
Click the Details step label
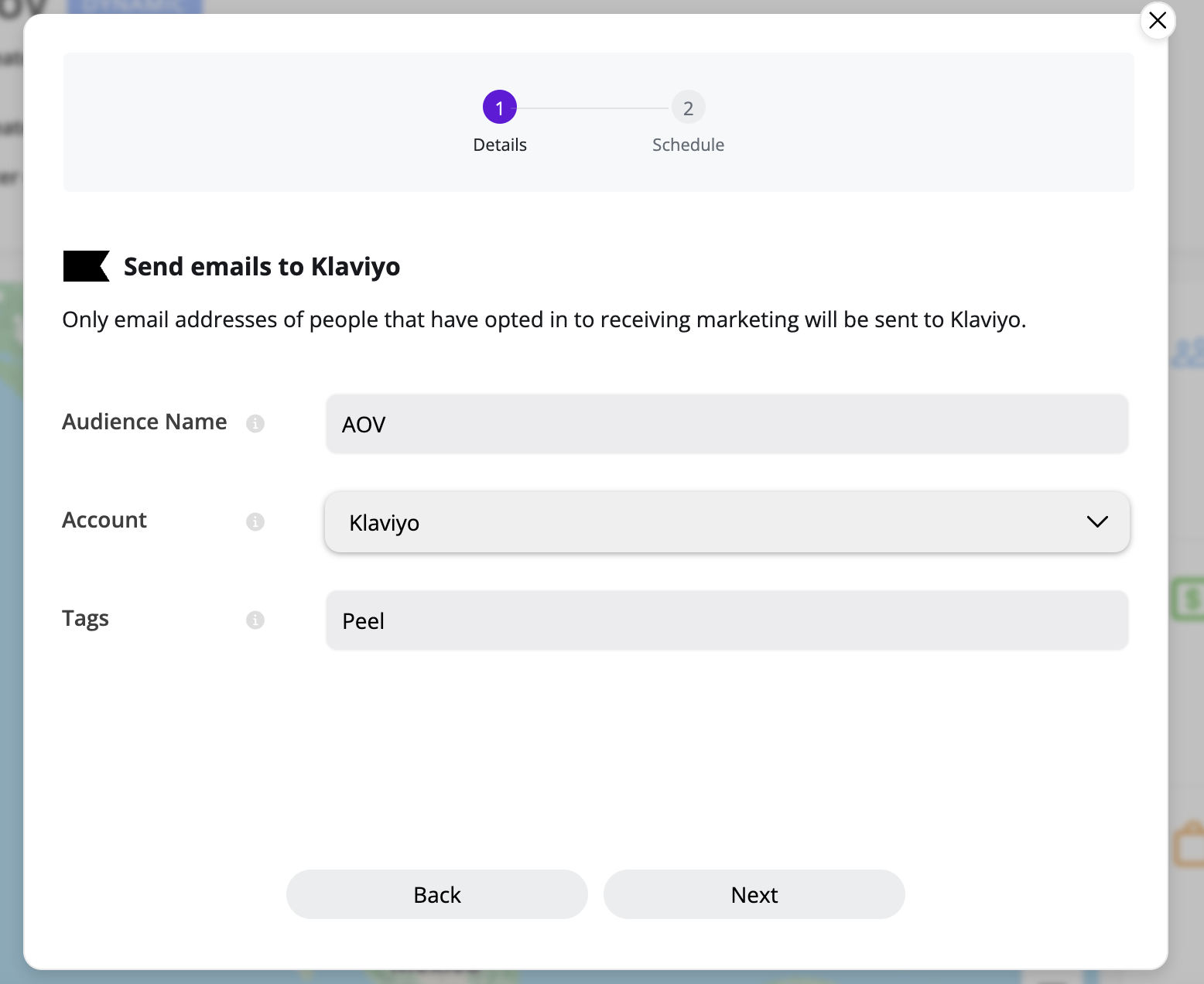tap(500, 145)
